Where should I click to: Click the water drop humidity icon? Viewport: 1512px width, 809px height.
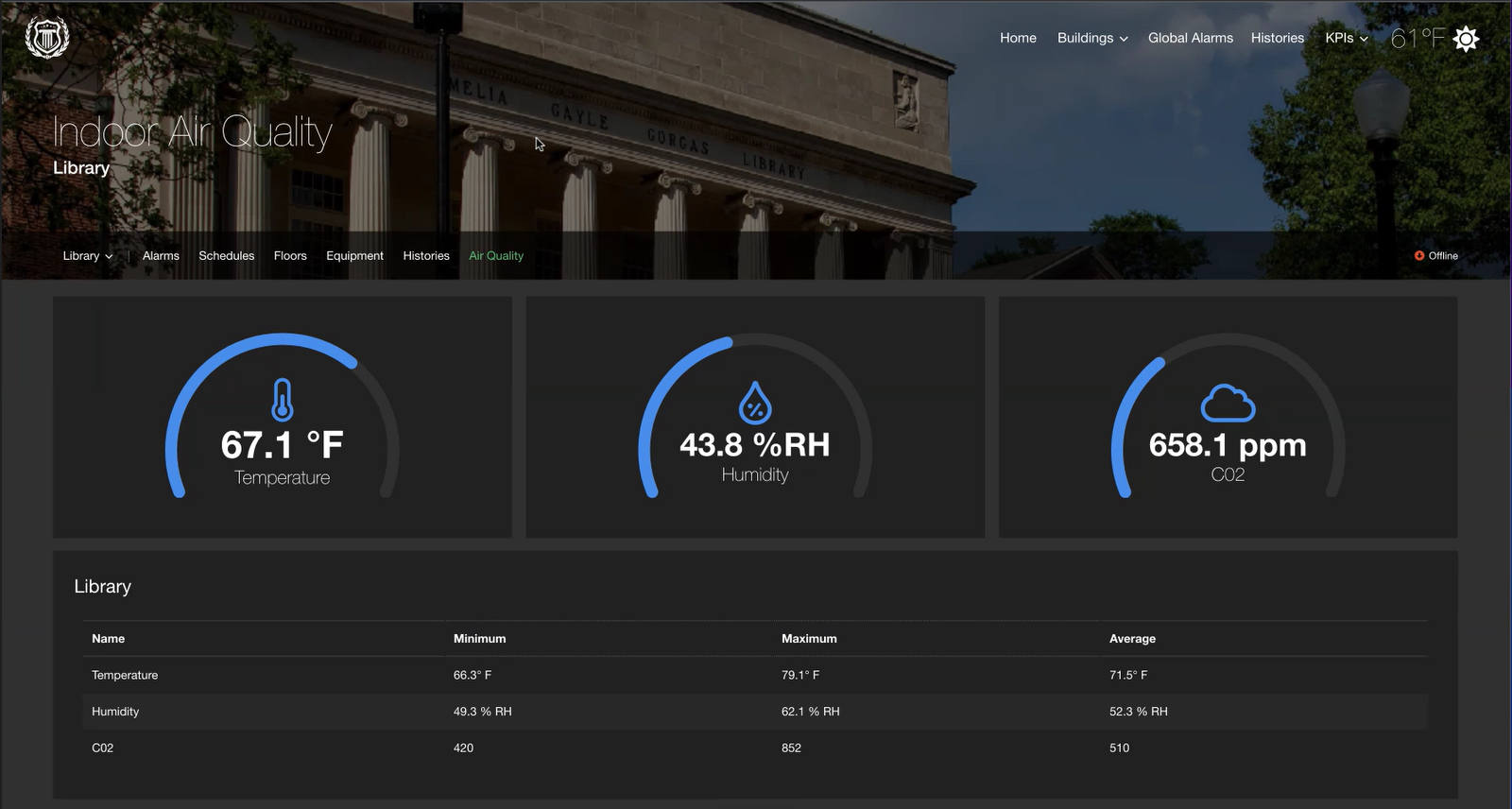[755, 403]
